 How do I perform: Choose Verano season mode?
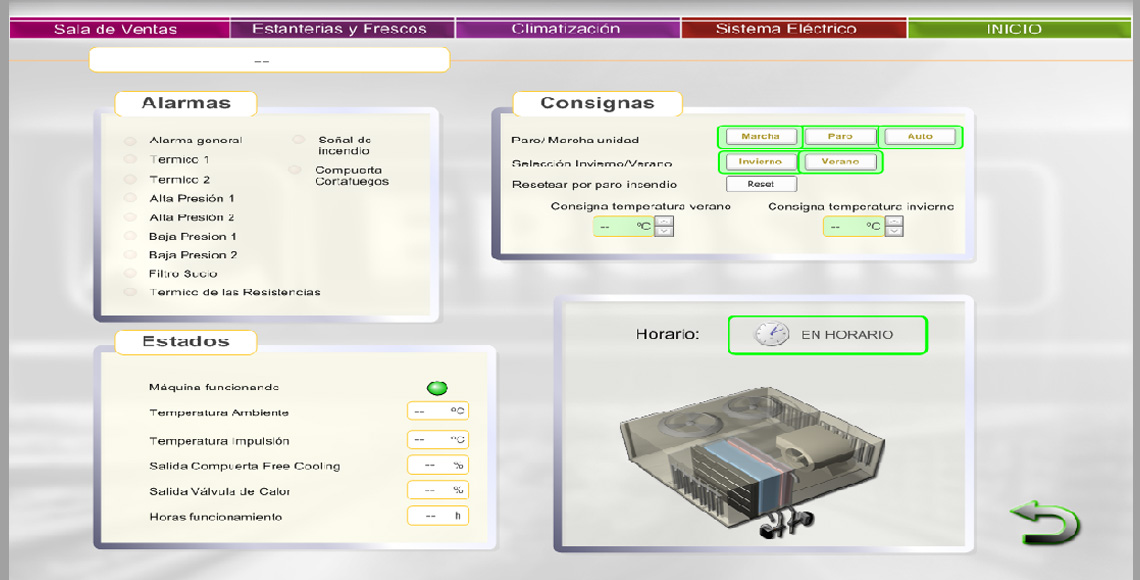pyautogui.click(x=840, y=161)
